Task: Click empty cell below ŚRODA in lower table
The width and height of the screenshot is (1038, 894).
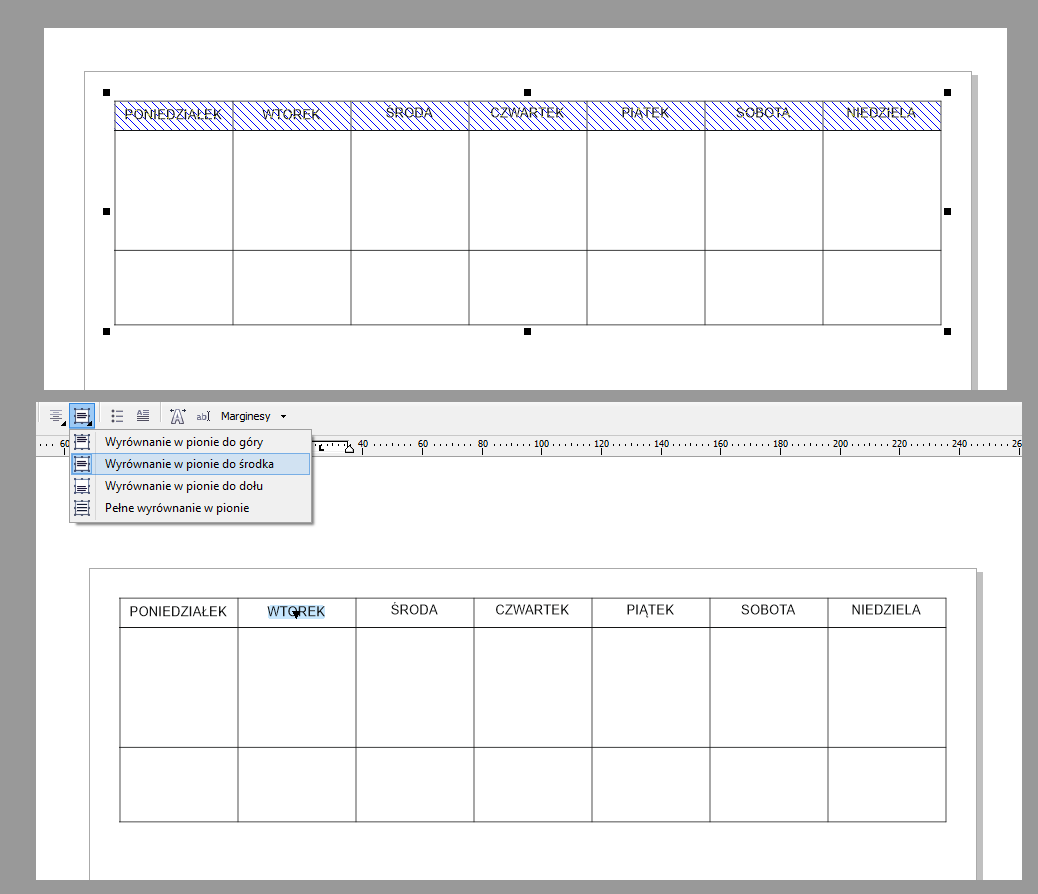Action: coord(414,686)
